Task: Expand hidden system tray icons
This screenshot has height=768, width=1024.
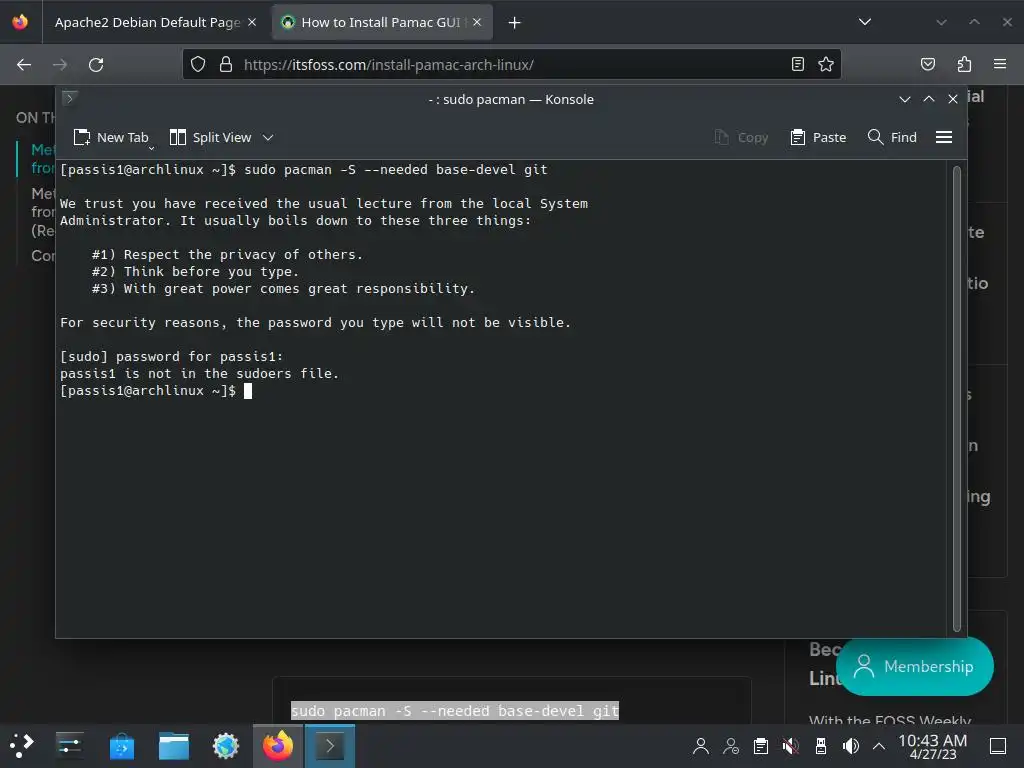Action: [879, 746]
